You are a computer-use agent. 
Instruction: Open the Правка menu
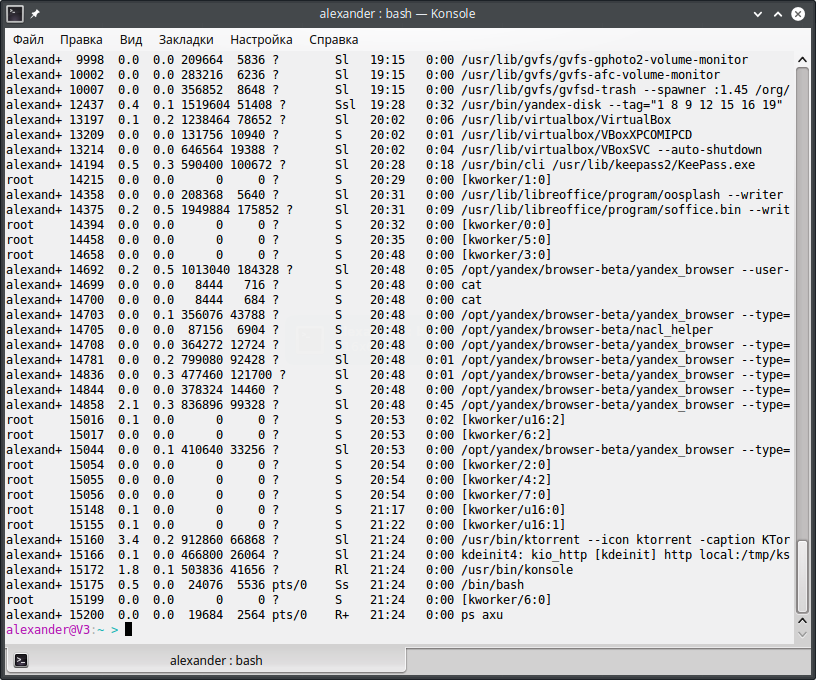click(81, 39)
